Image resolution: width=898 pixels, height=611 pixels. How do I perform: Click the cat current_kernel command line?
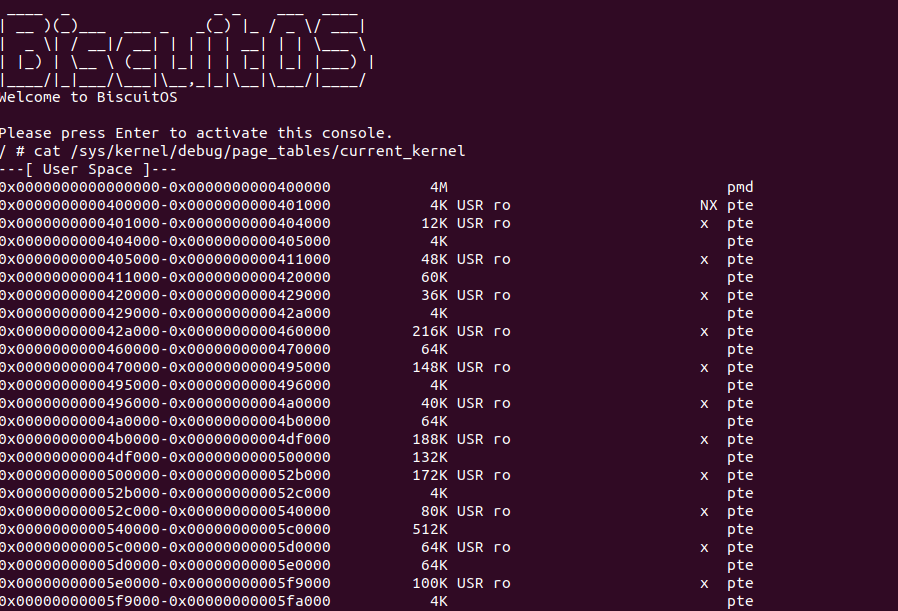pyautogui.click(x=232, y=151)
